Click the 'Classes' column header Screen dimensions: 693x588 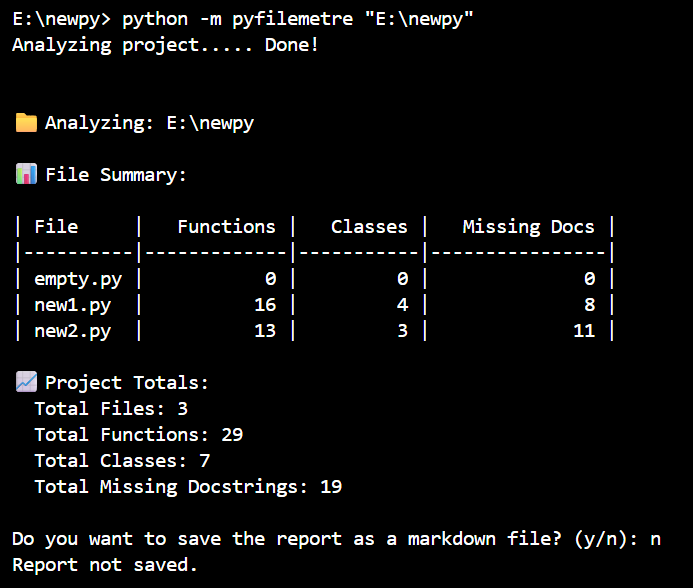tap(369, 226)
